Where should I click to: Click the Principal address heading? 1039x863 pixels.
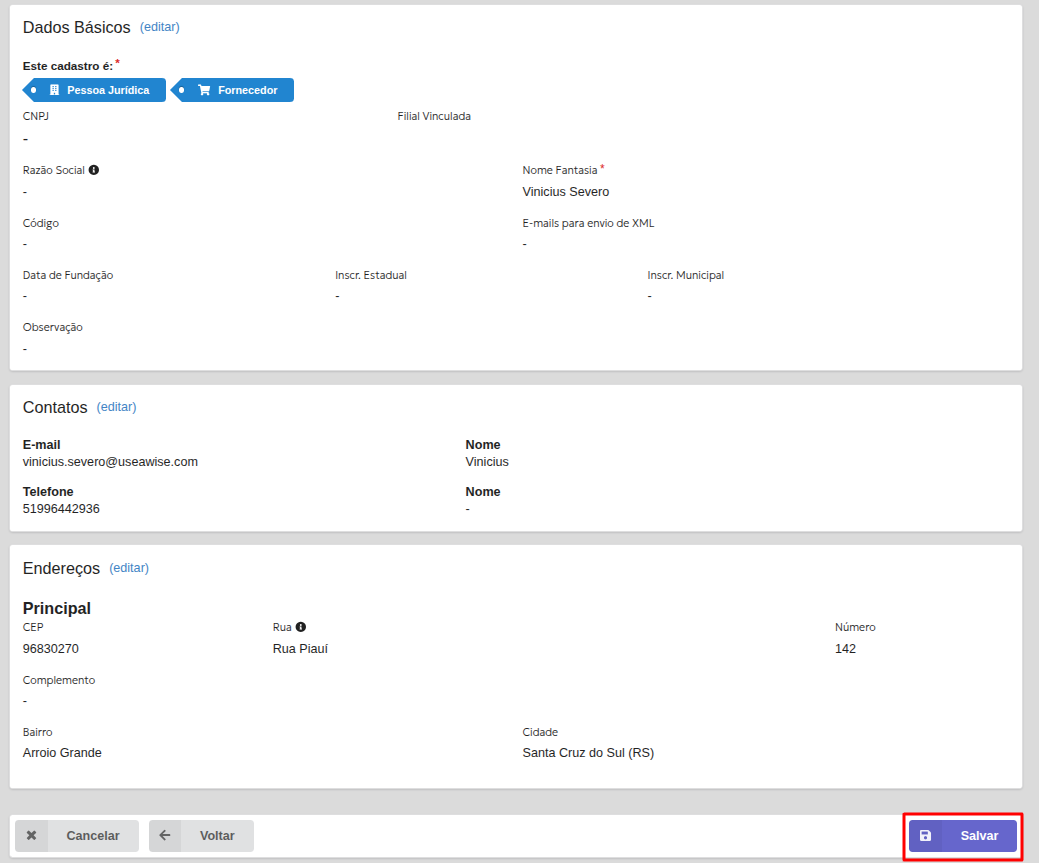click(x=57, y=608)
